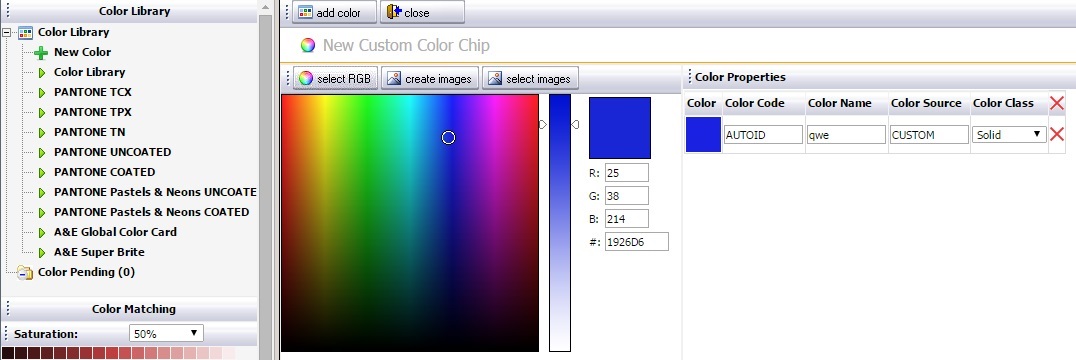Click the close door icon

coord(394,12)
